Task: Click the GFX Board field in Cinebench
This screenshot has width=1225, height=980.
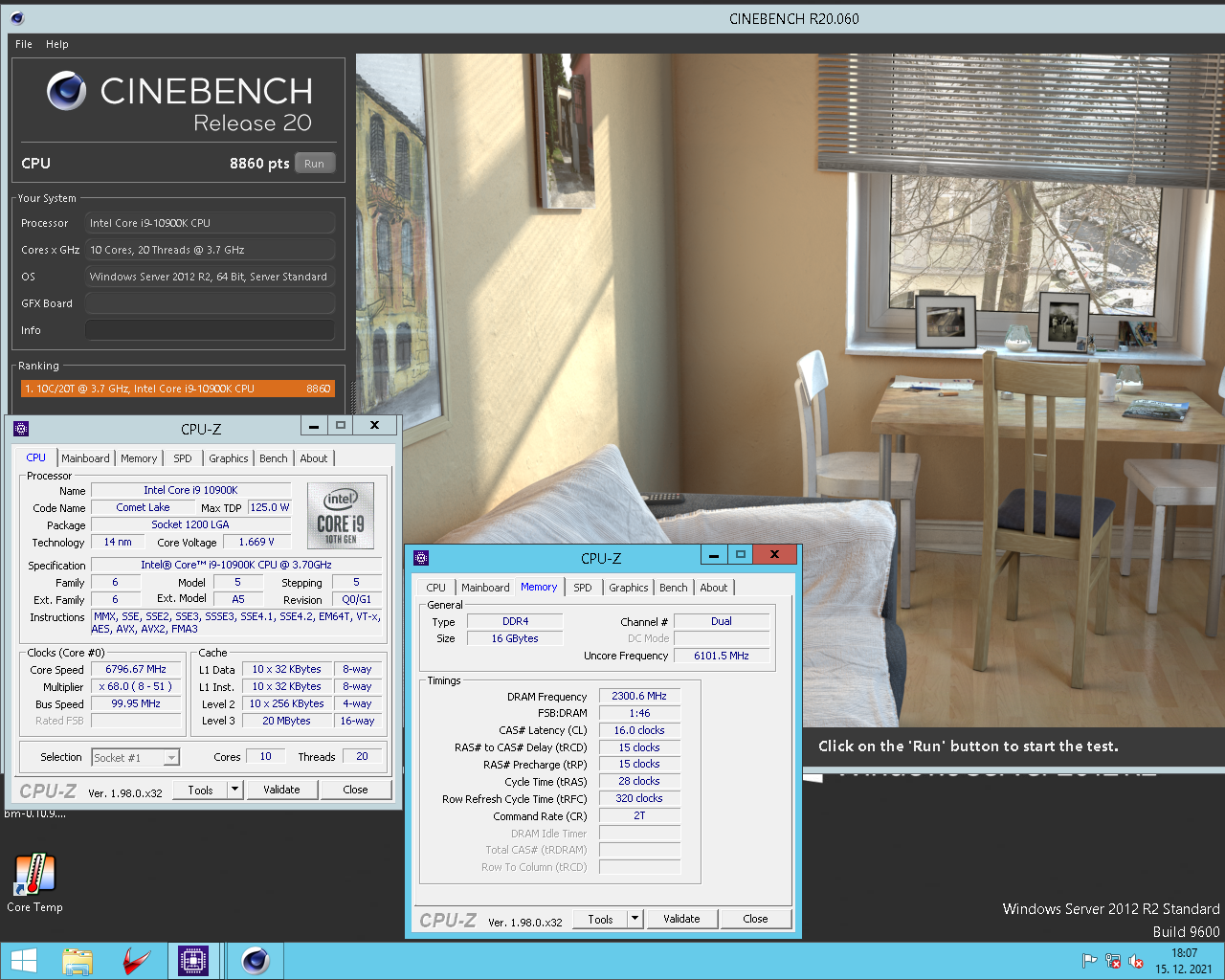Action: point(210,303)
